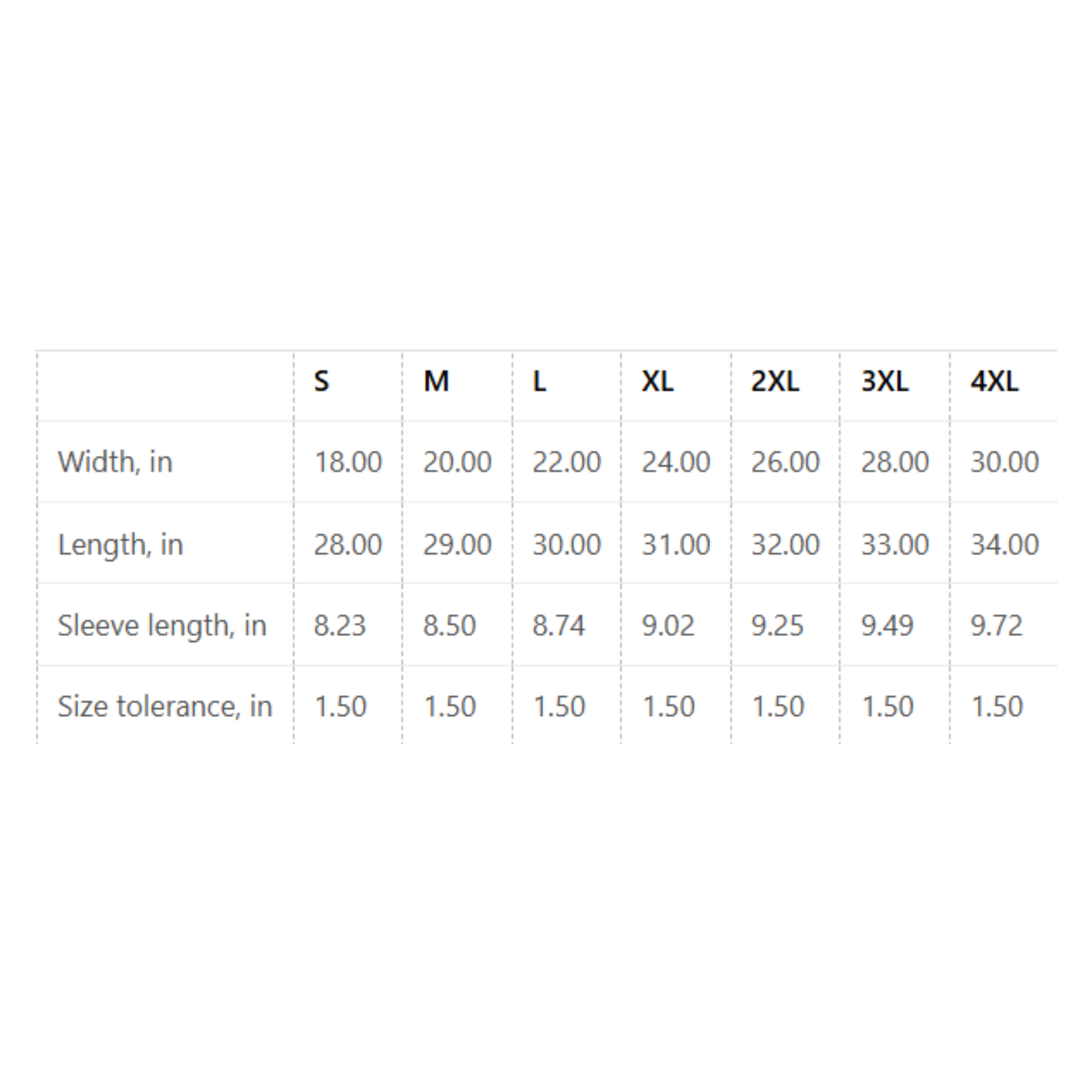Image resolution: width=1092 pixels, height=1092 pixels.
Task: Select the 8.74 sleeve length for L
Action: 558,625
